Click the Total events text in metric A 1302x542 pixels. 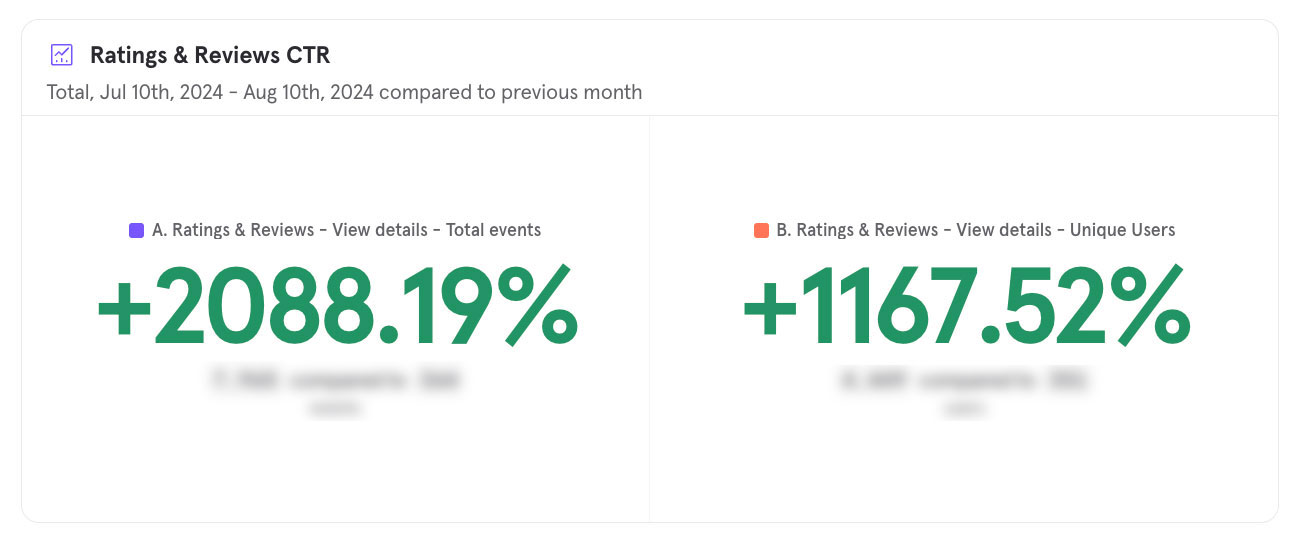(493, 230)
